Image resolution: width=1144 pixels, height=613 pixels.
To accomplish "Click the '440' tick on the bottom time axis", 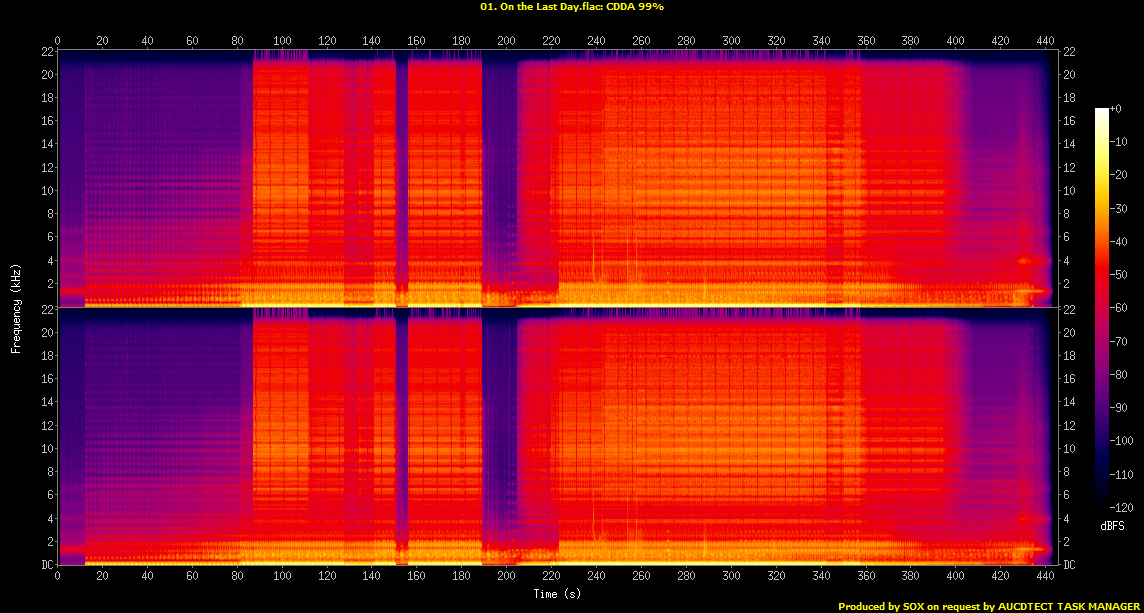I will pyautogui.click(x=1045, y=576).
